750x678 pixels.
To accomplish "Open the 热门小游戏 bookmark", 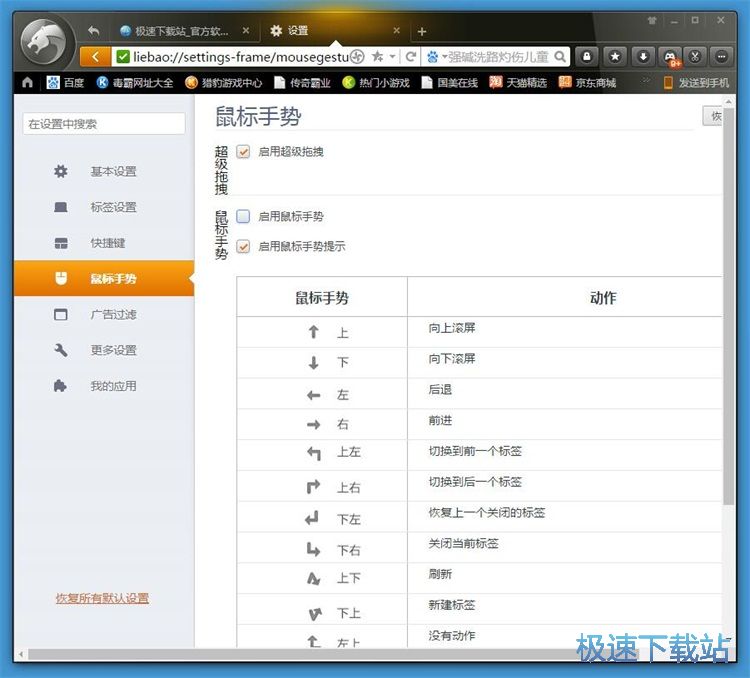I will pos(376,83).
